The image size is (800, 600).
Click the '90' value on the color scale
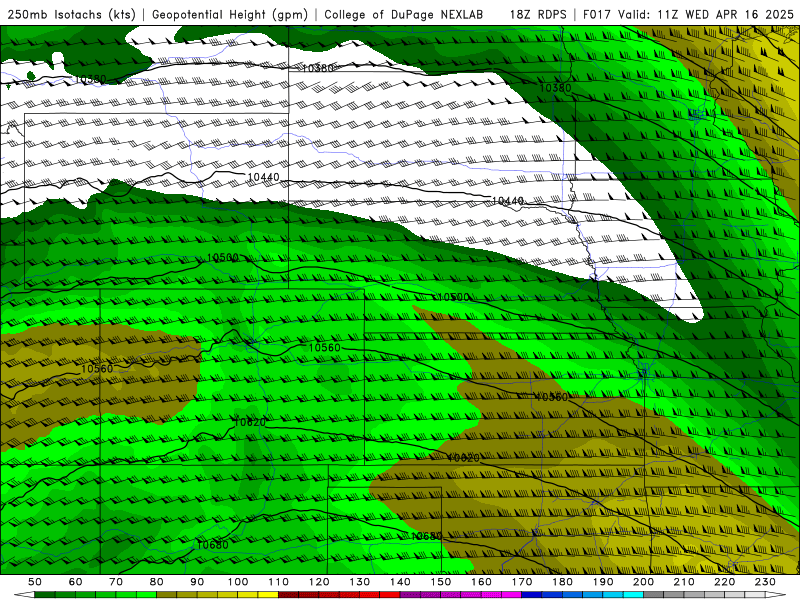pyautogui.click(x=197, y=582)
